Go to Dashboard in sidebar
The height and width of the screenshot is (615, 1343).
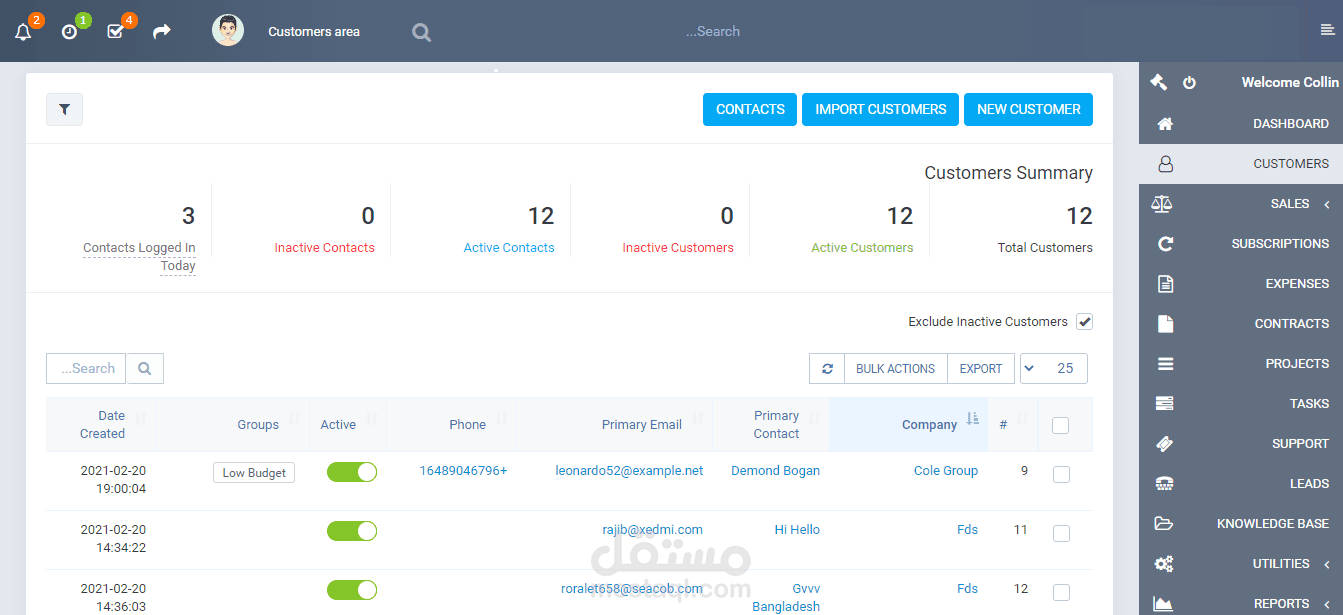pos(1241,124)
